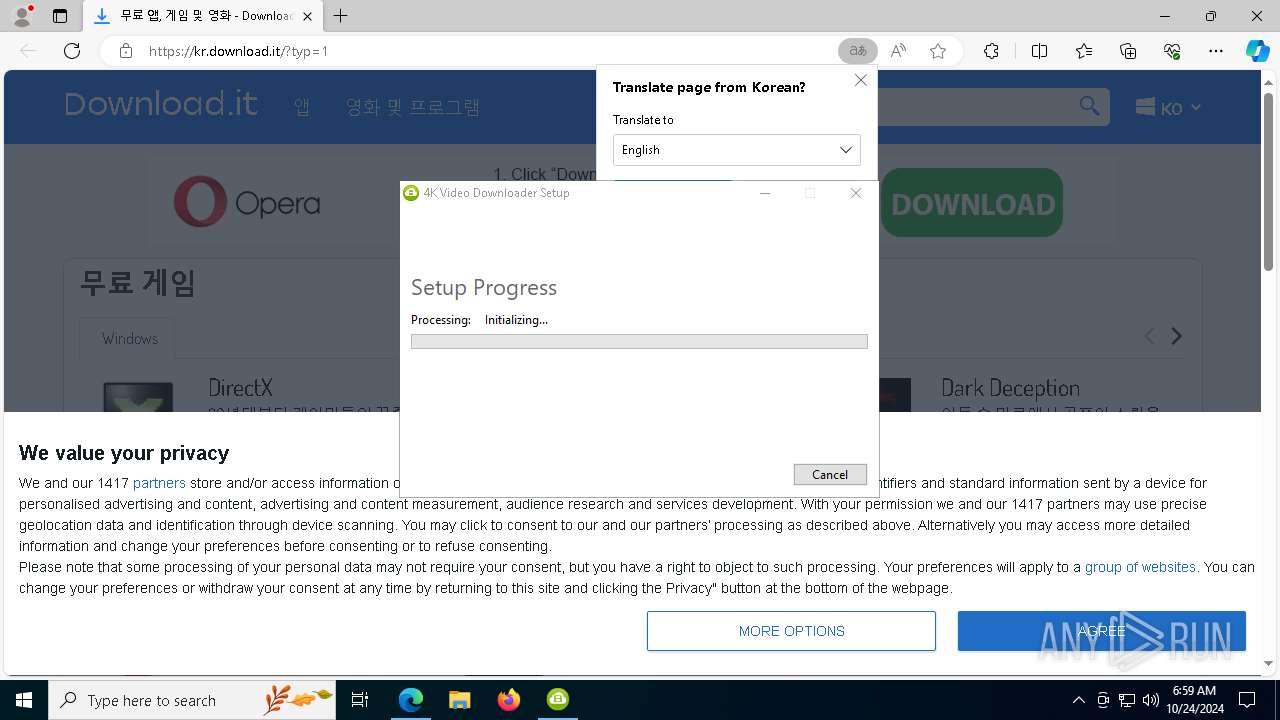Cancel the 4K Video Downloader setup
Image resolution: width=1280 pixels, height=720 pixels.
click(x=830, y=474)
